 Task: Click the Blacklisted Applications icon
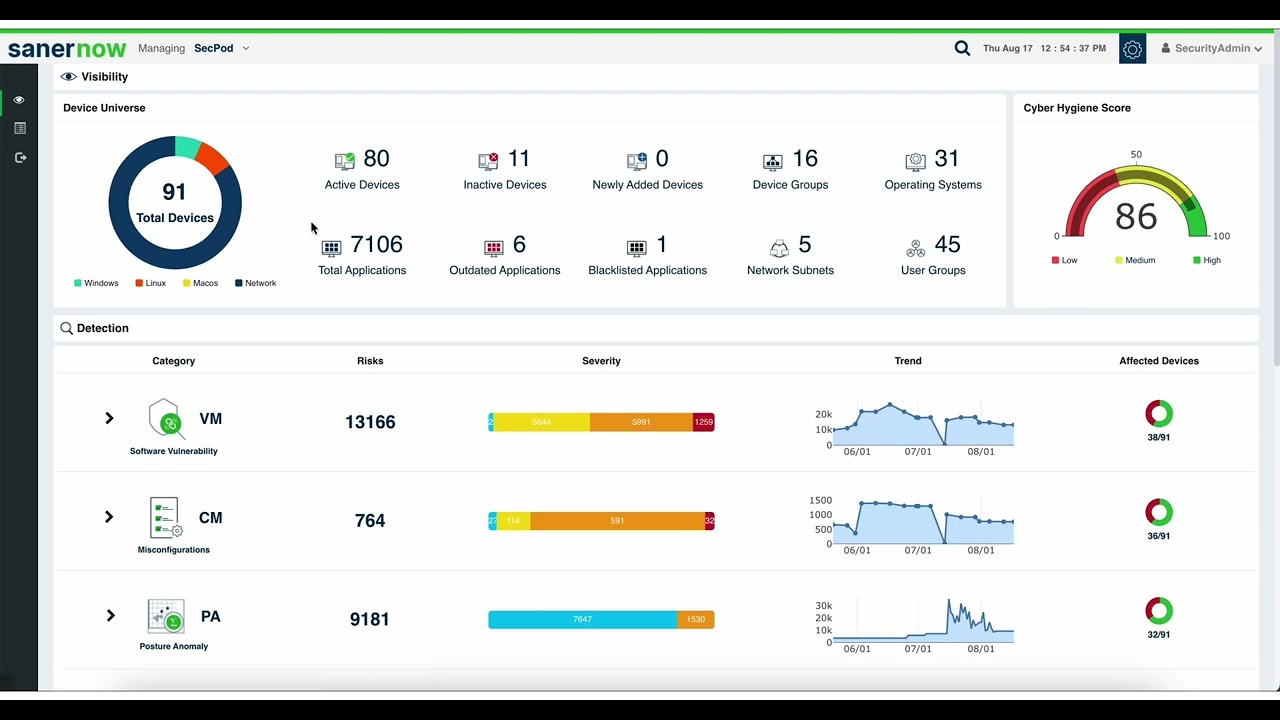(x=637, y=247)
